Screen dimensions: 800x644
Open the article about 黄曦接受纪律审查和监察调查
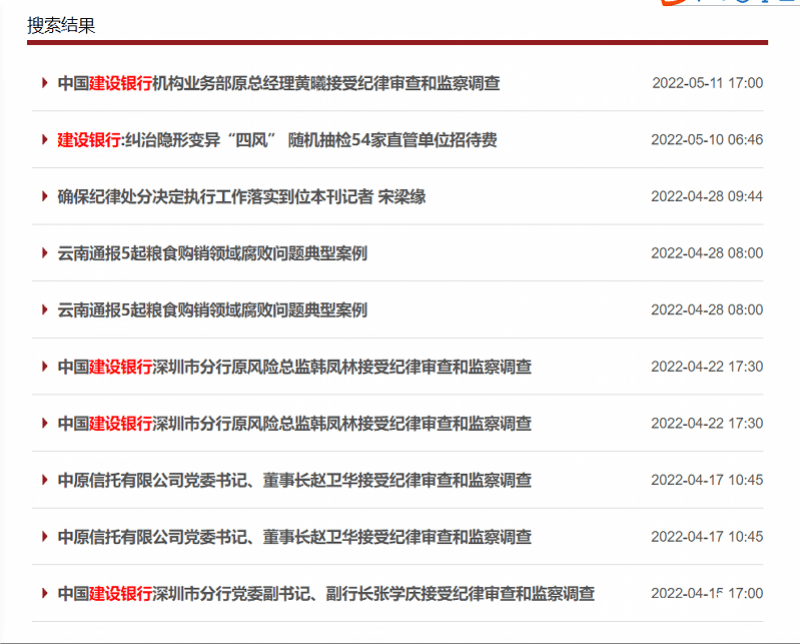(279, 83)
